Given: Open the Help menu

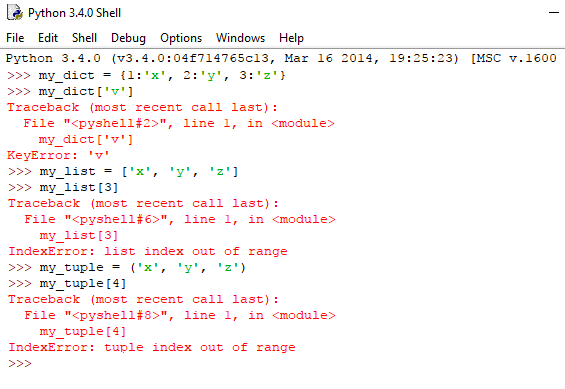Looking at the screenshot, I should pos(291,38).
